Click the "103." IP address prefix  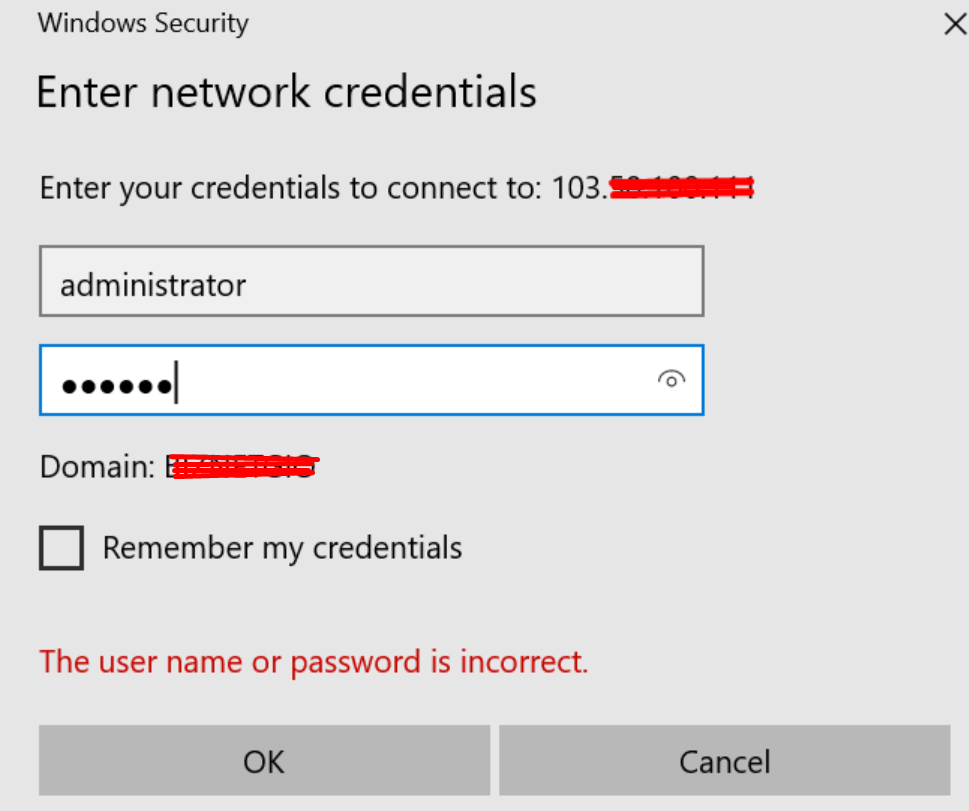(579, 188)
